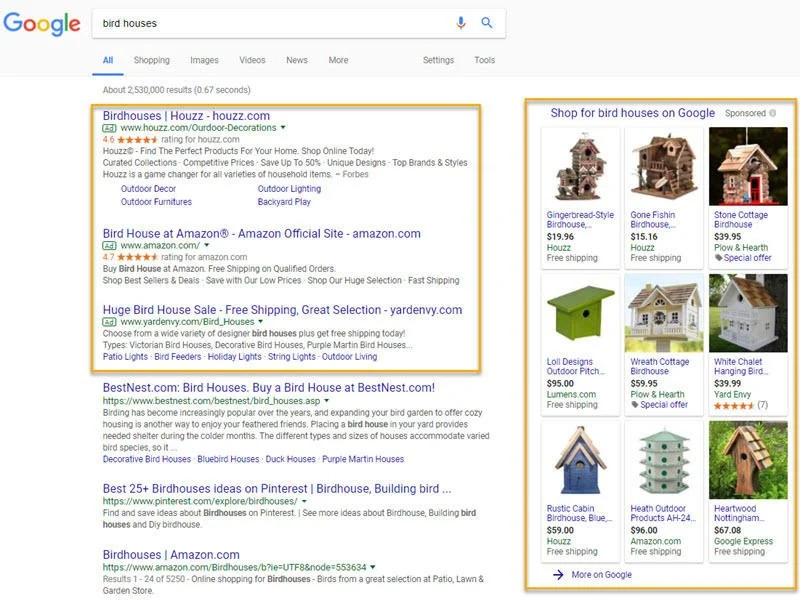Expand dropdown arrow next to bestnest.com URL
801x600 pixels.
(326, 401)
